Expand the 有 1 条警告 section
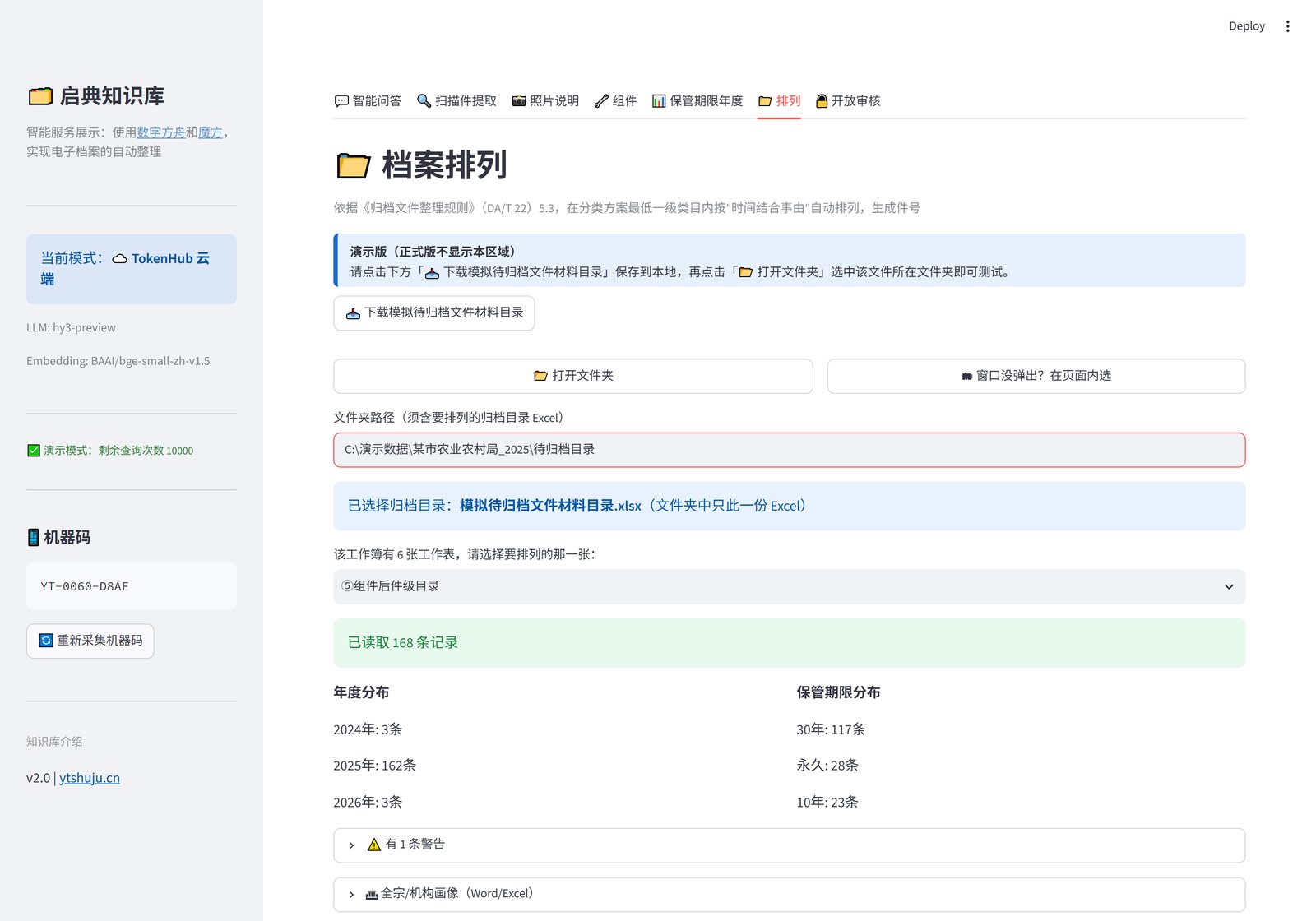This screenshot has width=1316, height=921. click(x=790, y=845)
